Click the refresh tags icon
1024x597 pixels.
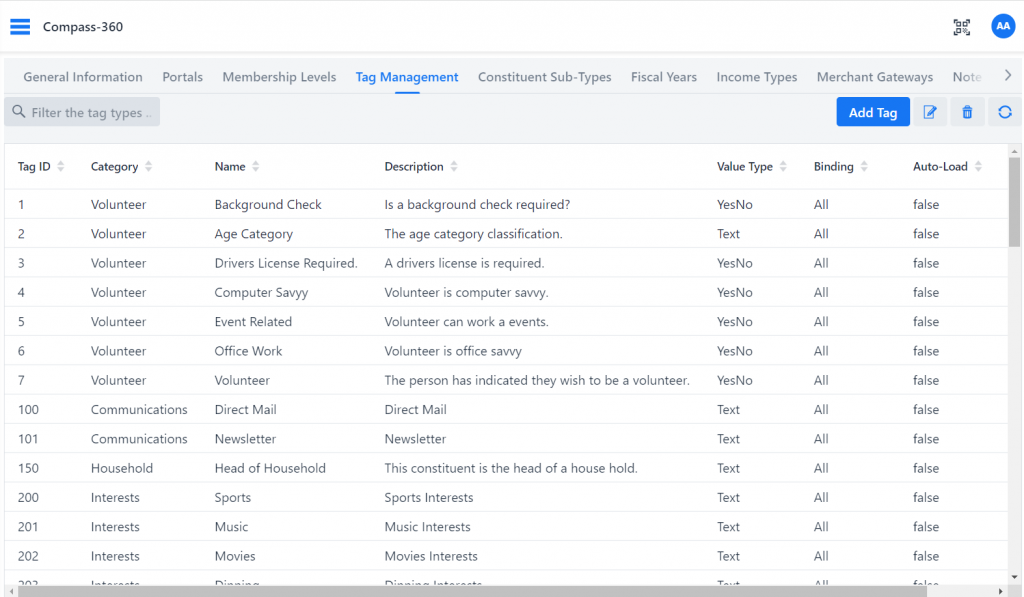click(1004, 112)
